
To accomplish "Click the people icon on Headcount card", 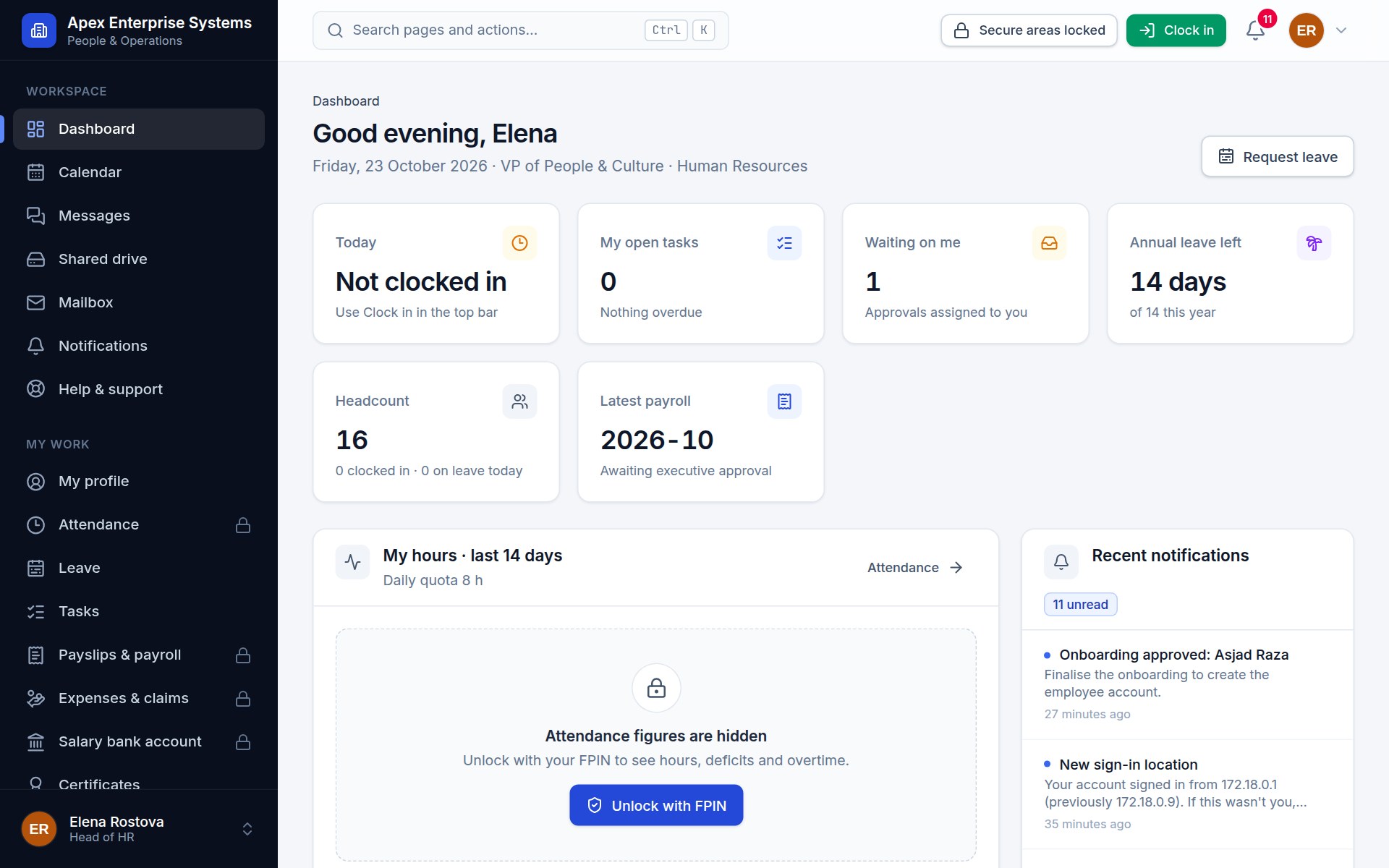I will (519, 401).
